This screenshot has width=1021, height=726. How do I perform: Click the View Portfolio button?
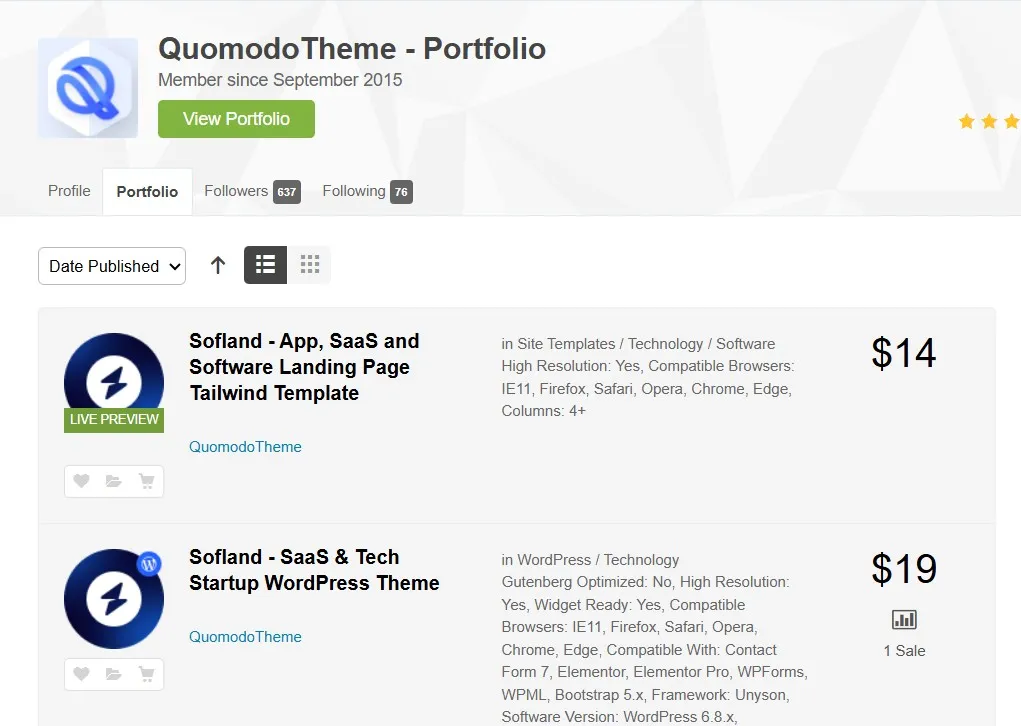(236, 119)
